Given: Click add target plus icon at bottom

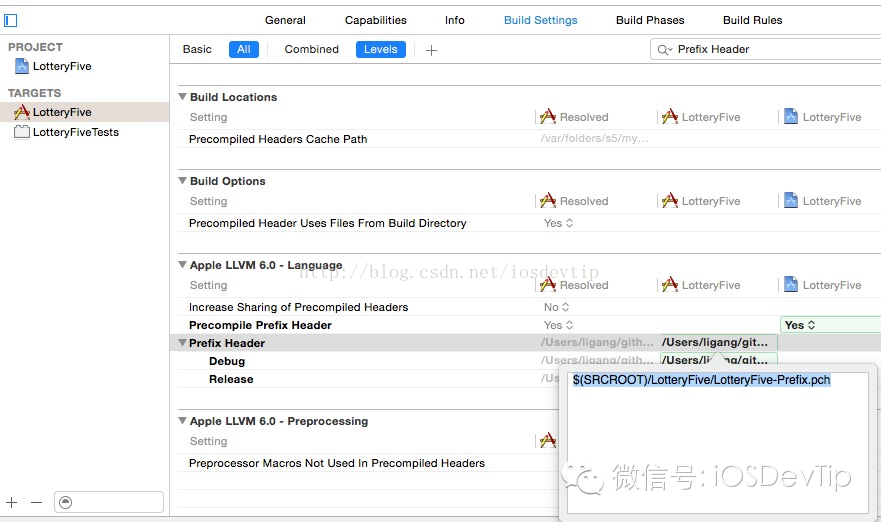Looking at the screenshot, I should pos(12,502).
